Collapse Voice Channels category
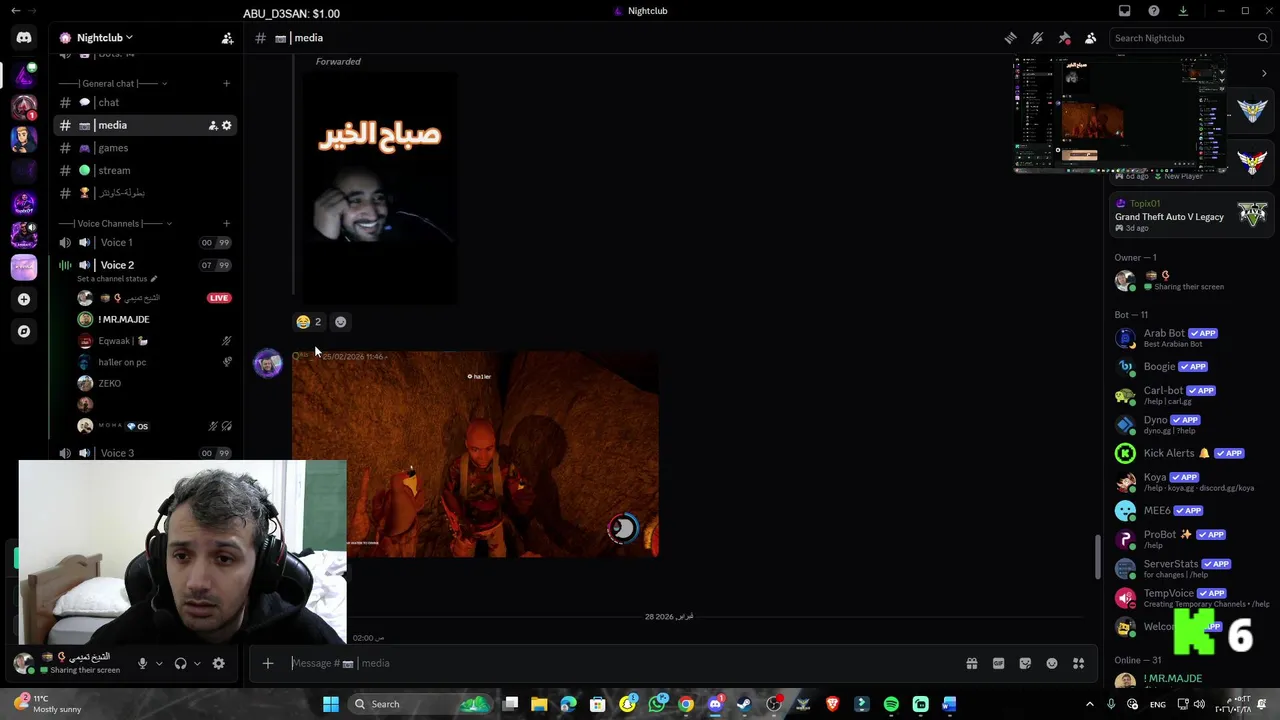 115,223
